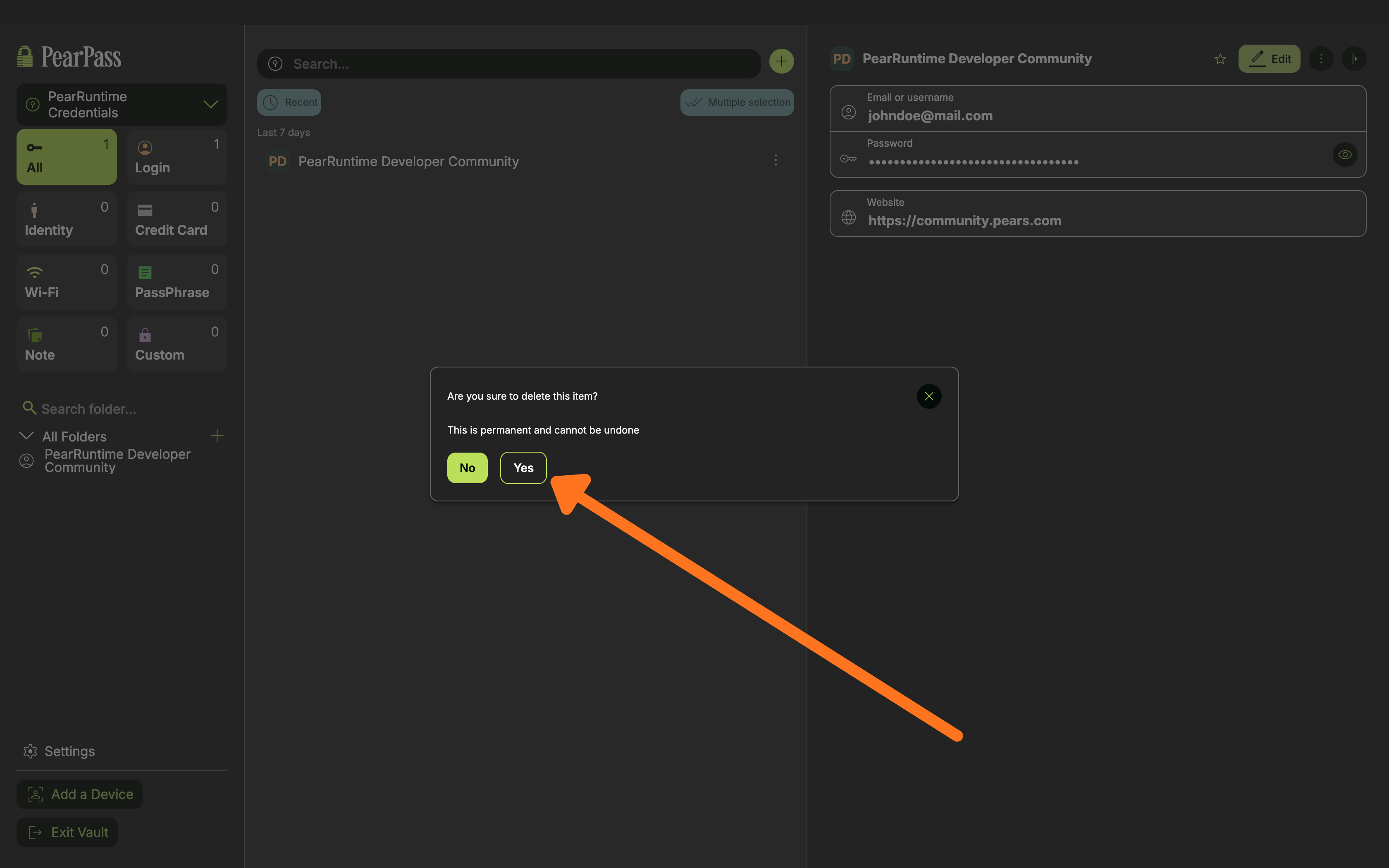Close the delete confirmation dialog

pos(928,396)
